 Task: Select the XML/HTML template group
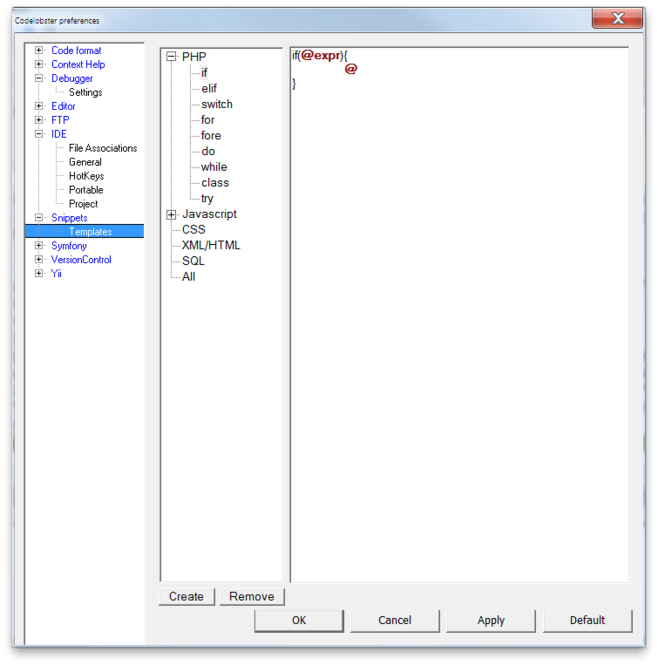(211, 245)
